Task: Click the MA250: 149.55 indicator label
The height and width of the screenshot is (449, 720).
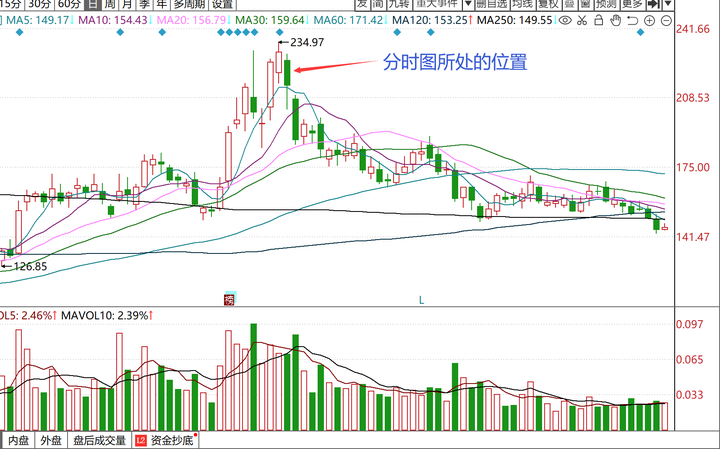Action: pos(517,20)
